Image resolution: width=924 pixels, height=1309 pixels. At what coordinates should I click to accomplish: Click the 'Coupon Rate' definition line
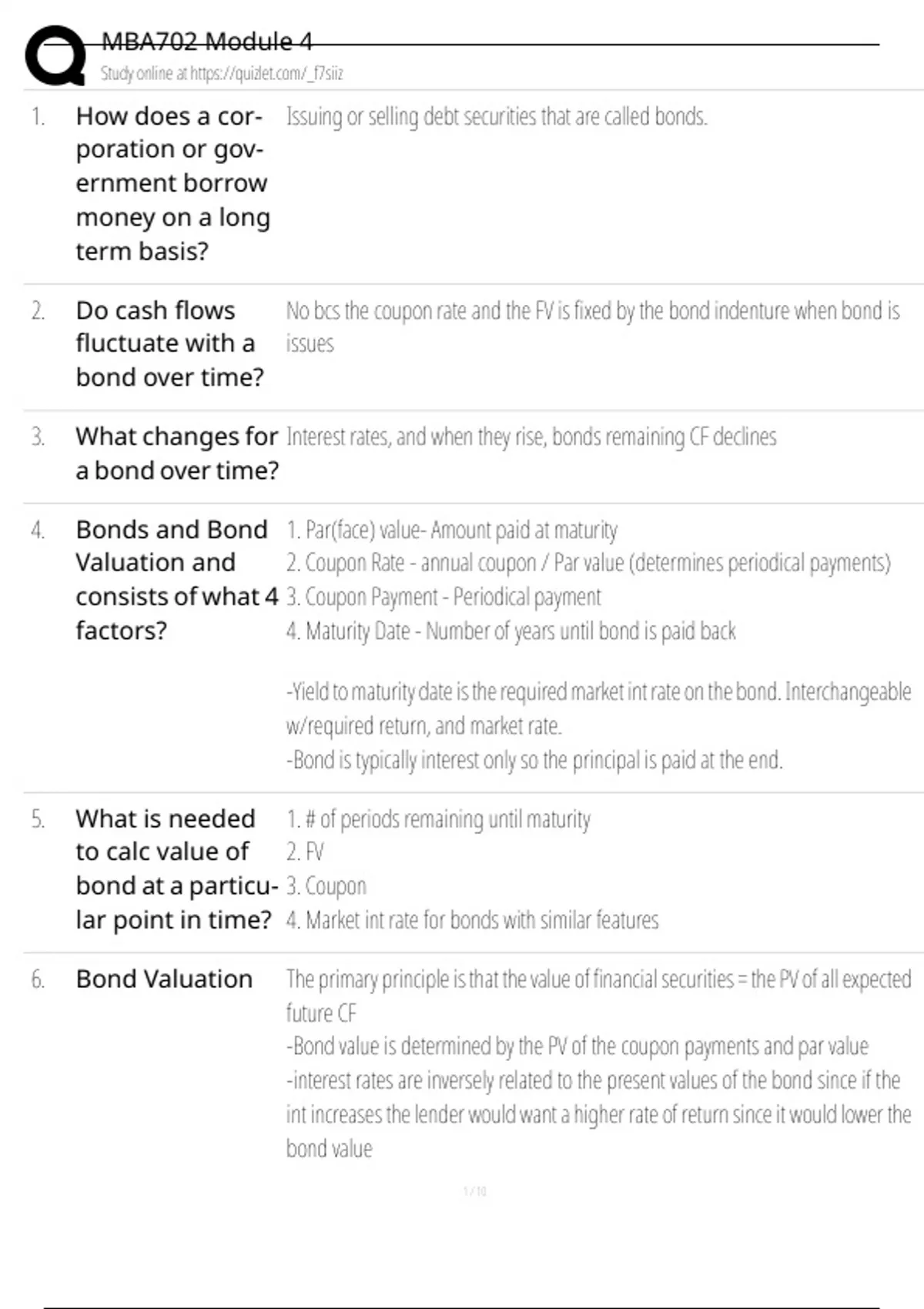point(588,564)
